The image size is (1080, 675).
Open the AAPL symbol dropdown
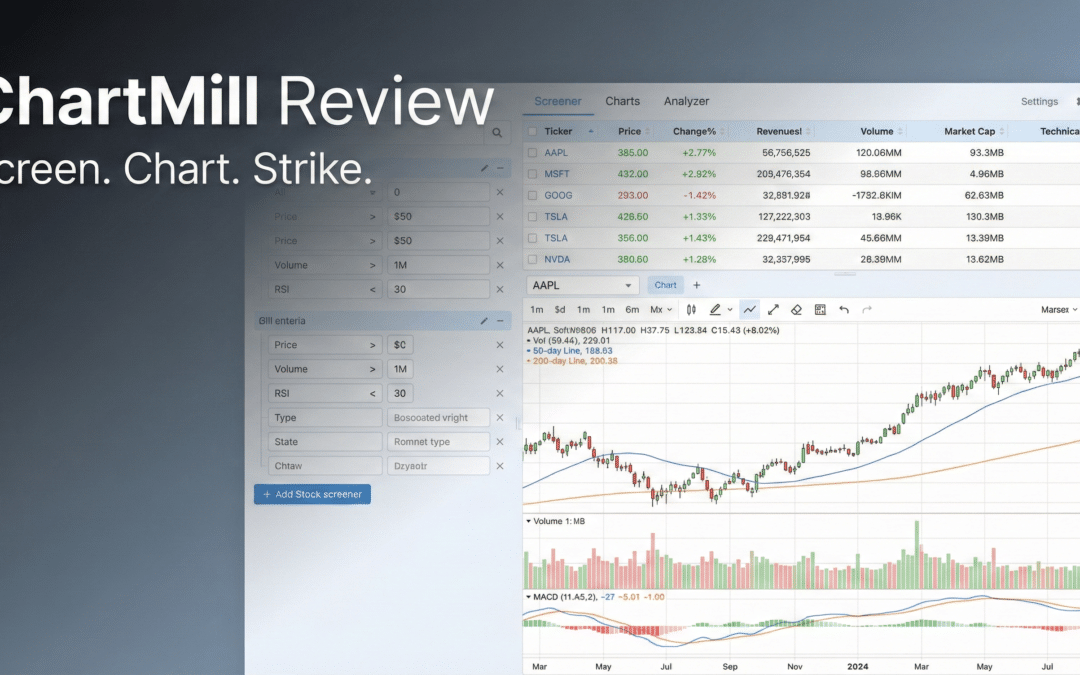click(x=583, y=285)
